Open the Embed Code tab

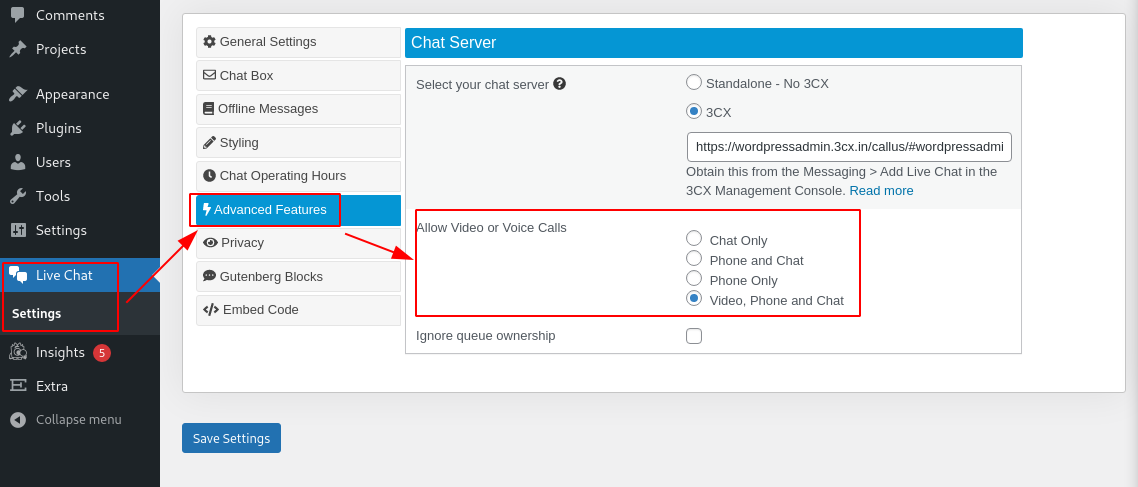click(298, 310)
